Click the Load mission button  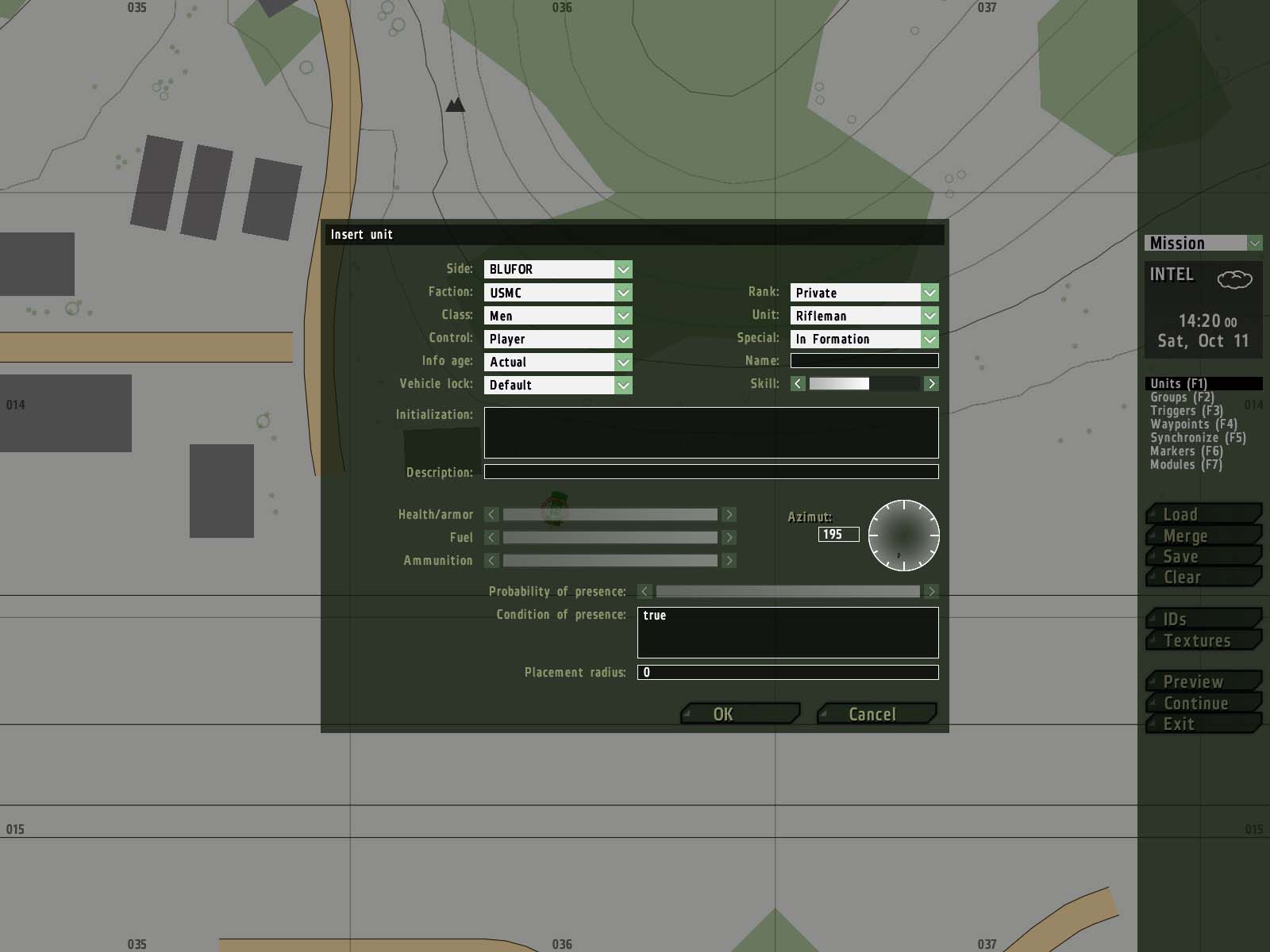coord(1203,514)
